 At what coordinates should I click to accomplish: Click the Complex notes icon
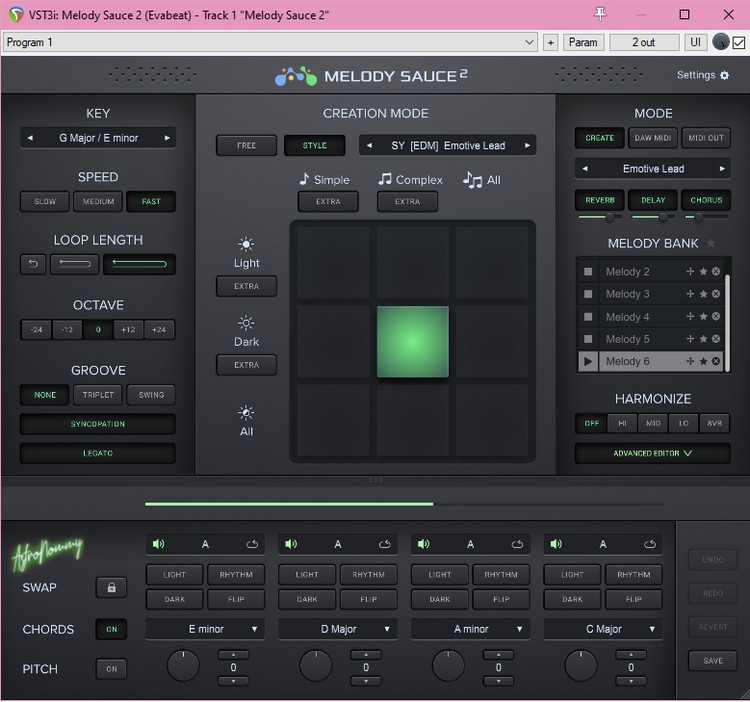click(x=385, y=179)
